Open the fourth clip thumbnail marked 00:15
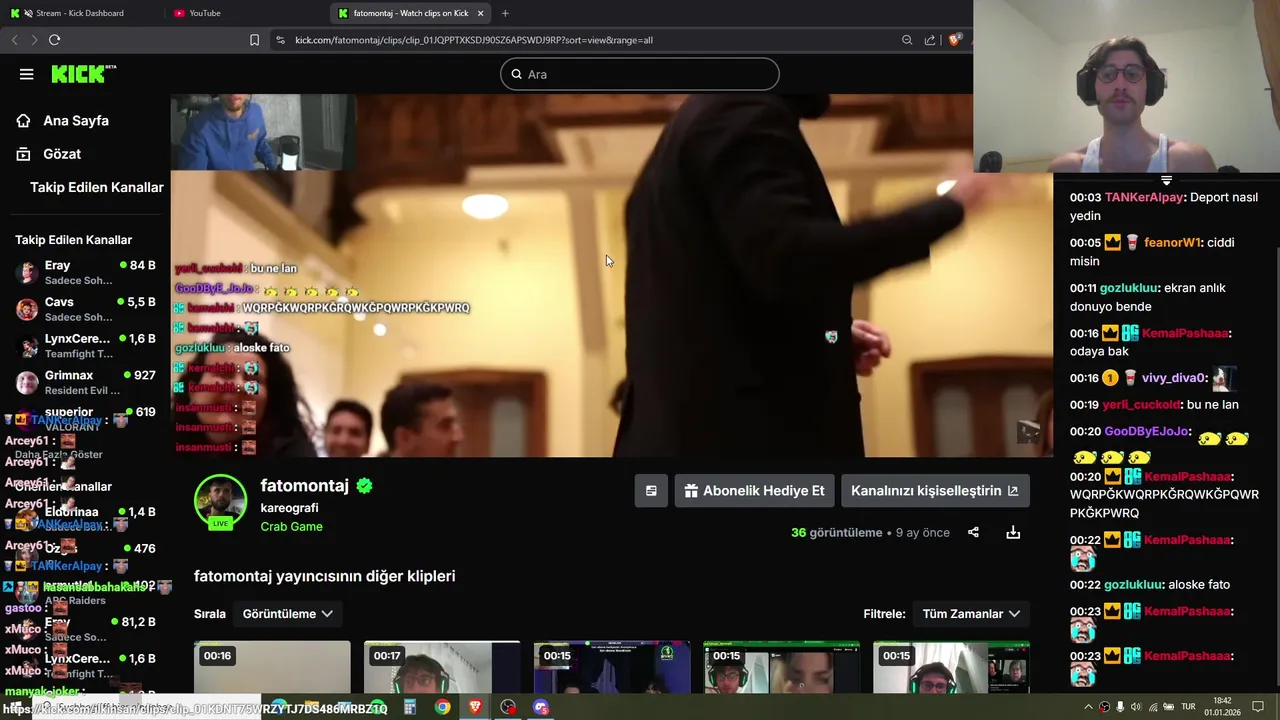The width and height of the screenshot is (1280, 720). 781,667
